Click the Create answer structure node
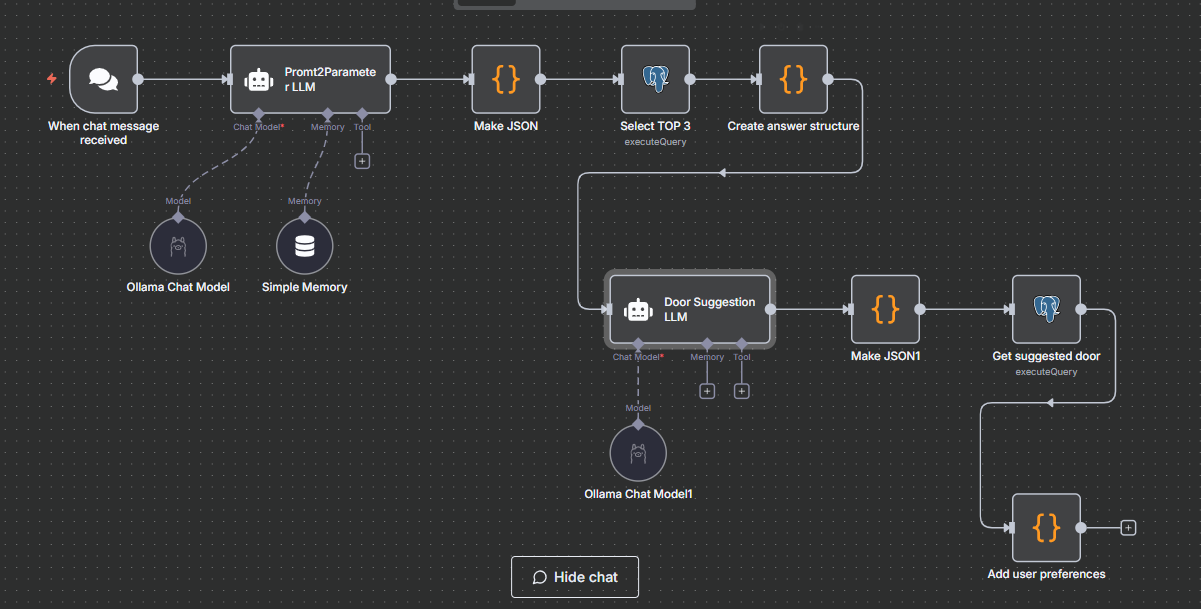1201x609 pixels. click(x=793, y=79)
